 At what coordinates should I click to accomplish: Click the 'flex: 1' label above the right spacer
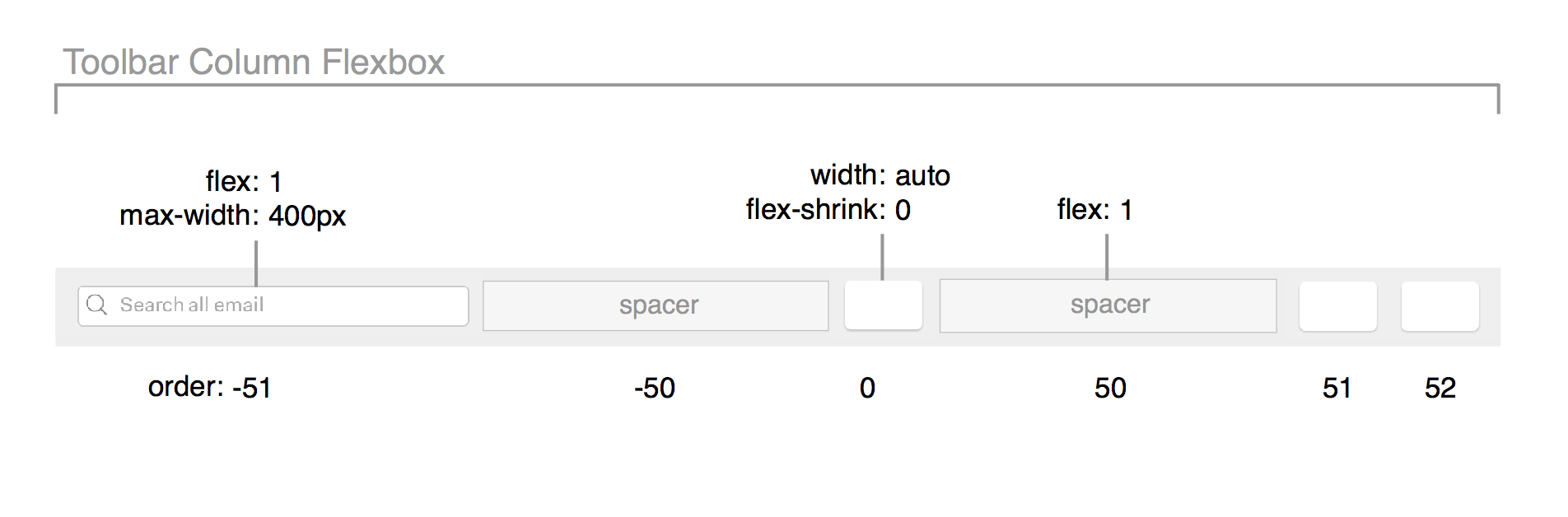(1095, 210)
